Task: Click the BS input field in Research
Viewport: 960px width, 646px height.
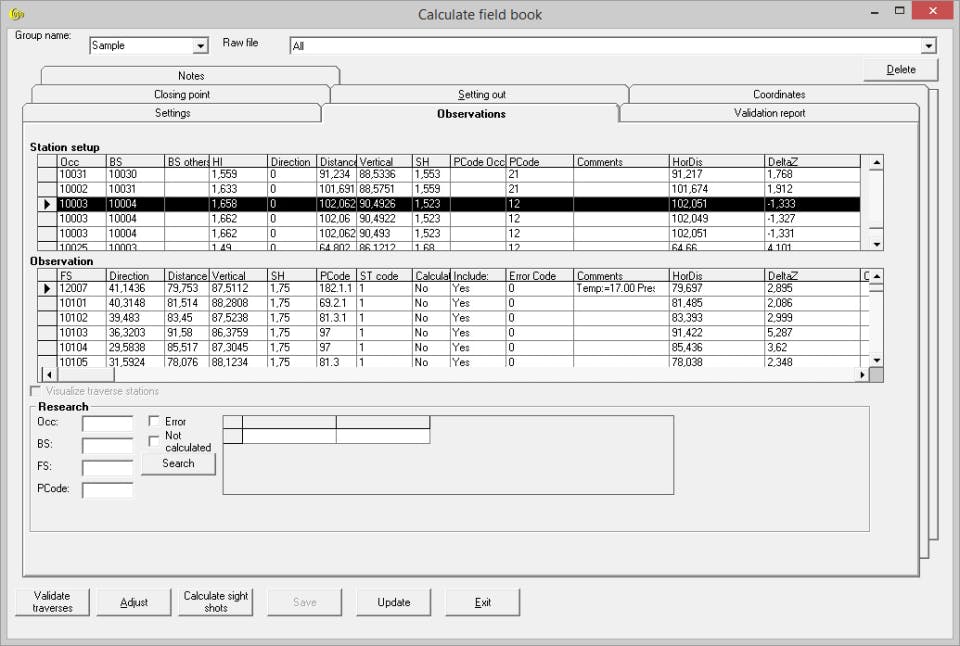Action: (x=108, y=445)
